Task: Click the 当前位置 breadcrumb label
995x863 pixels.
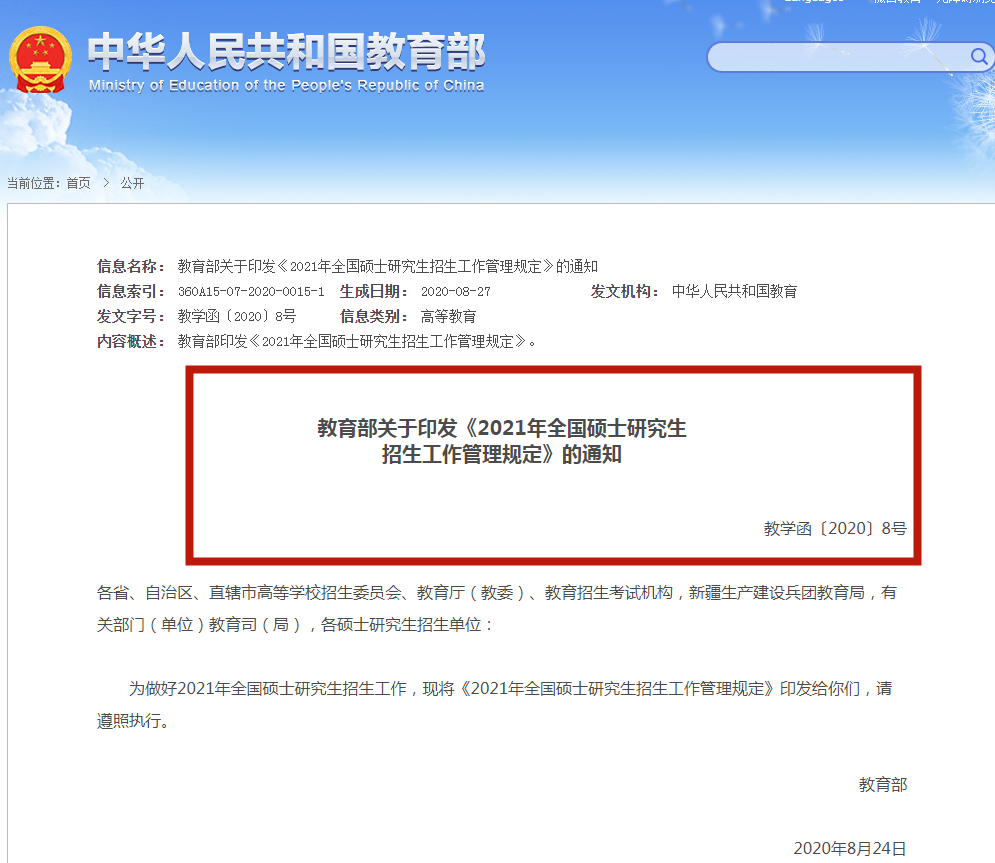Action: point(34,183)
